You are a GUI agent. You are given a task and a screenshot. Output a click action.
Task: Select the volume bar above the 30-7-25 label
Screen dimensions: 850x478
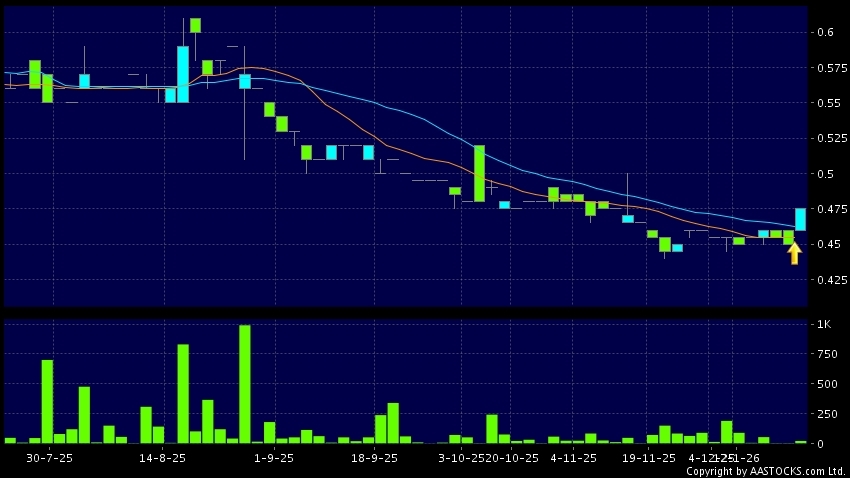pos(47,401)
